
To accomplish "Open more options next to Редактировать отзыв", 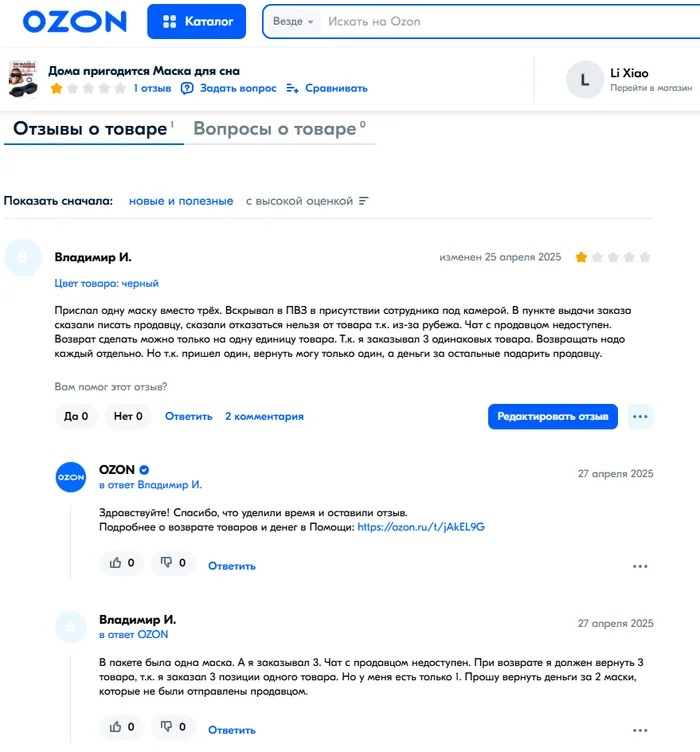I will pos(641,416).
